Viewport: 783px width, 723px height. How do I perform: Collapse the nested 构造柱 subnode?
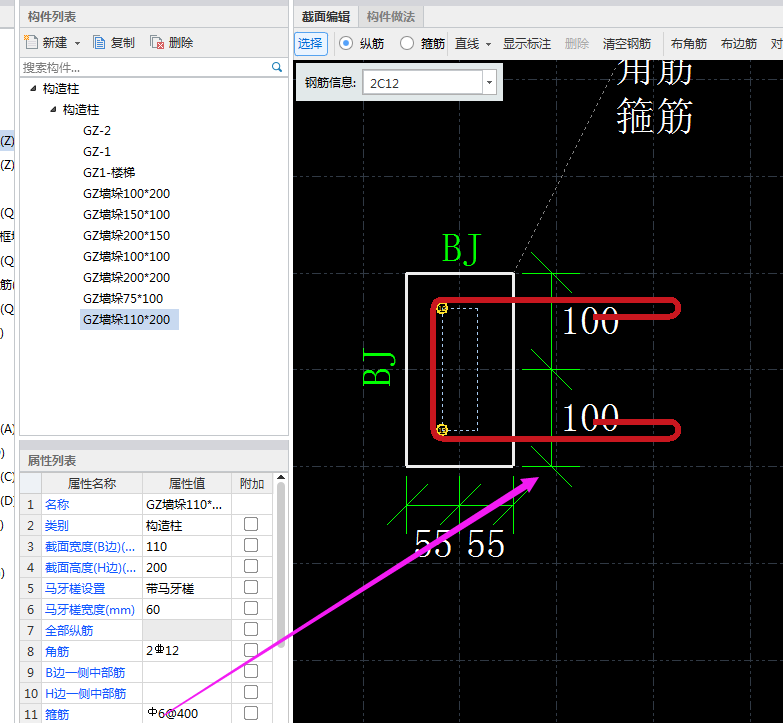[53, 109]
